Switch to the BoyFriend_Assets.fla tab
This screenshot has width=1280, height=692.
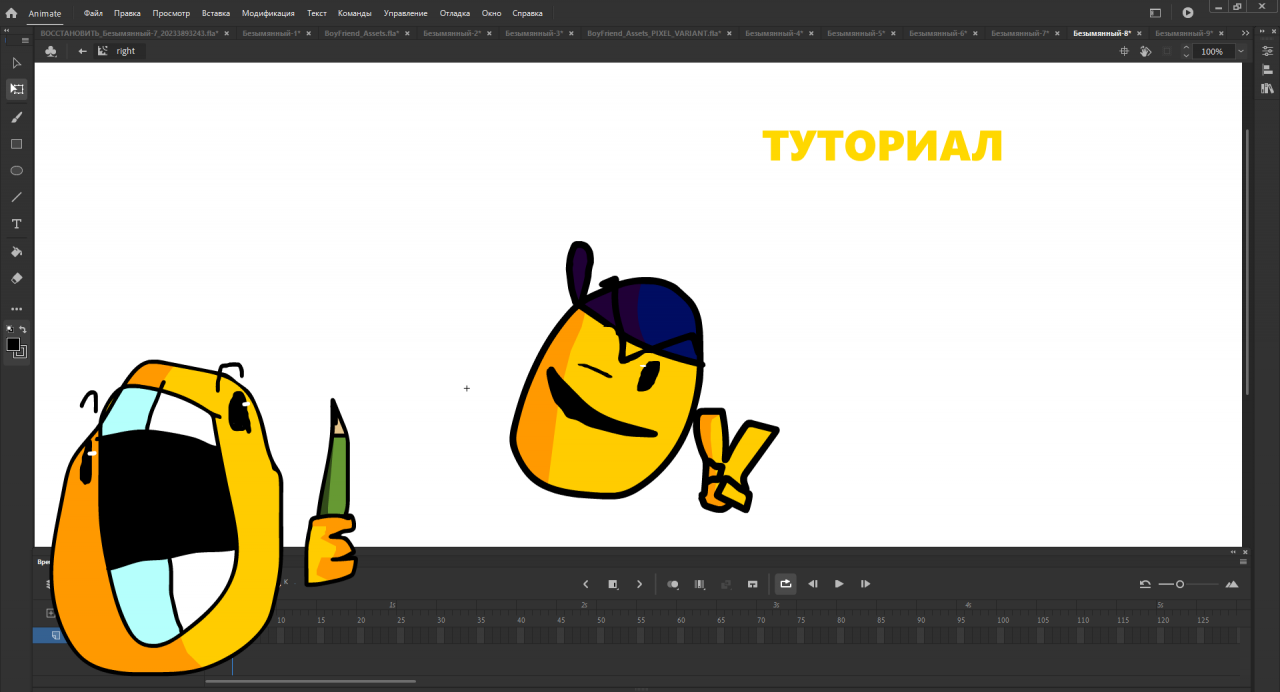click(x=361, y=33)
